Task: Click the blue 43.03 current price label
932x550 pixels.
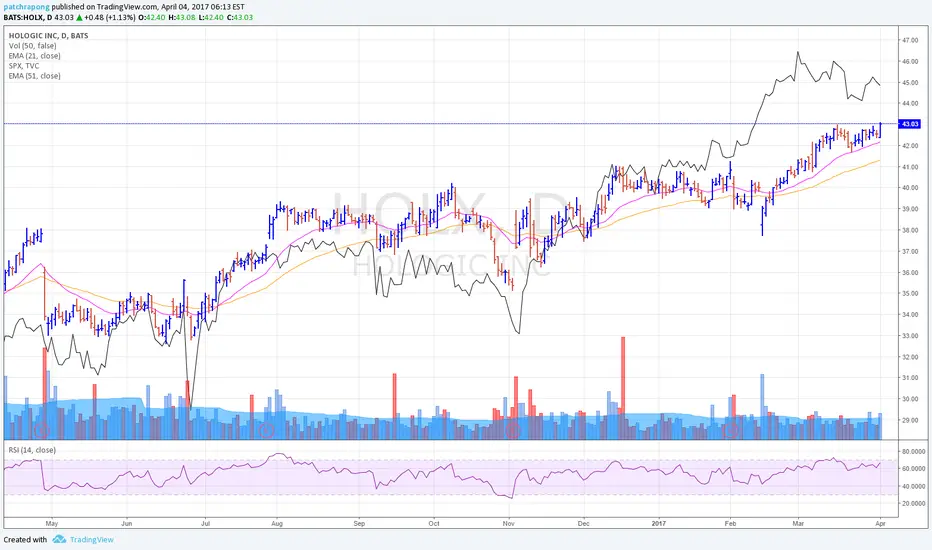Action: click(x=910, y=124)
